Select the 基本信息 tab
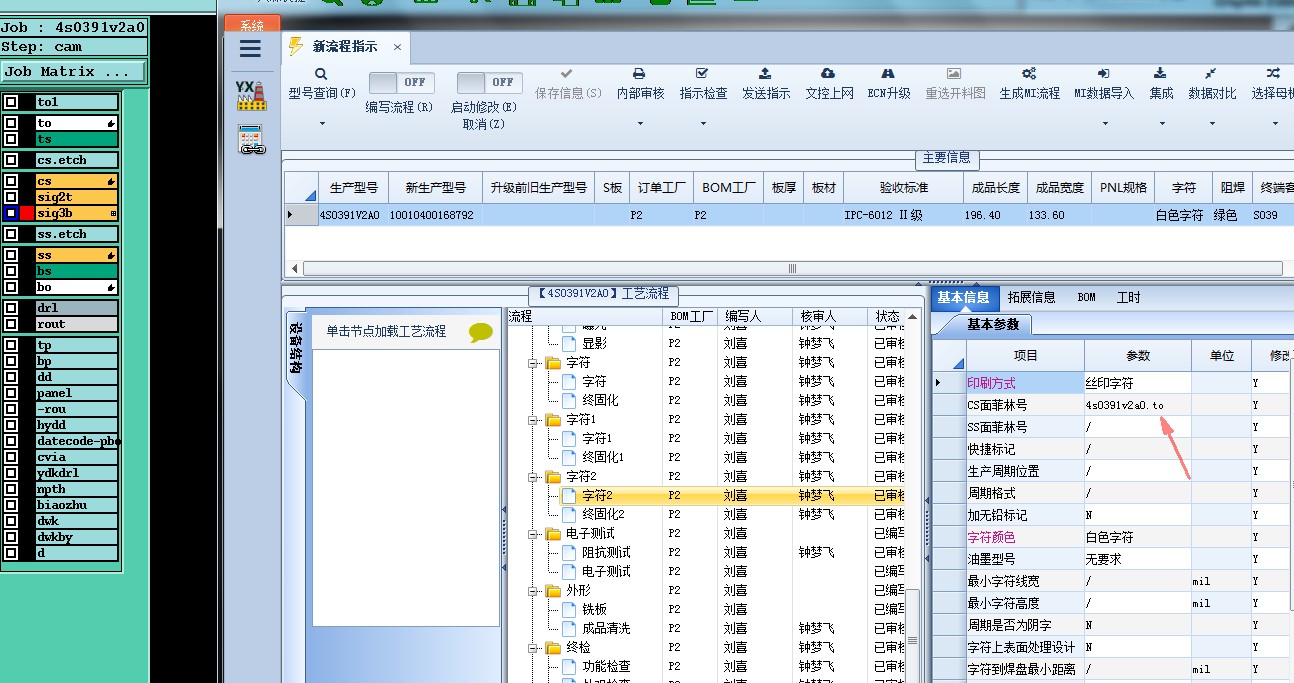This screenshot has width=1294, height=683. tap(964, 297)
